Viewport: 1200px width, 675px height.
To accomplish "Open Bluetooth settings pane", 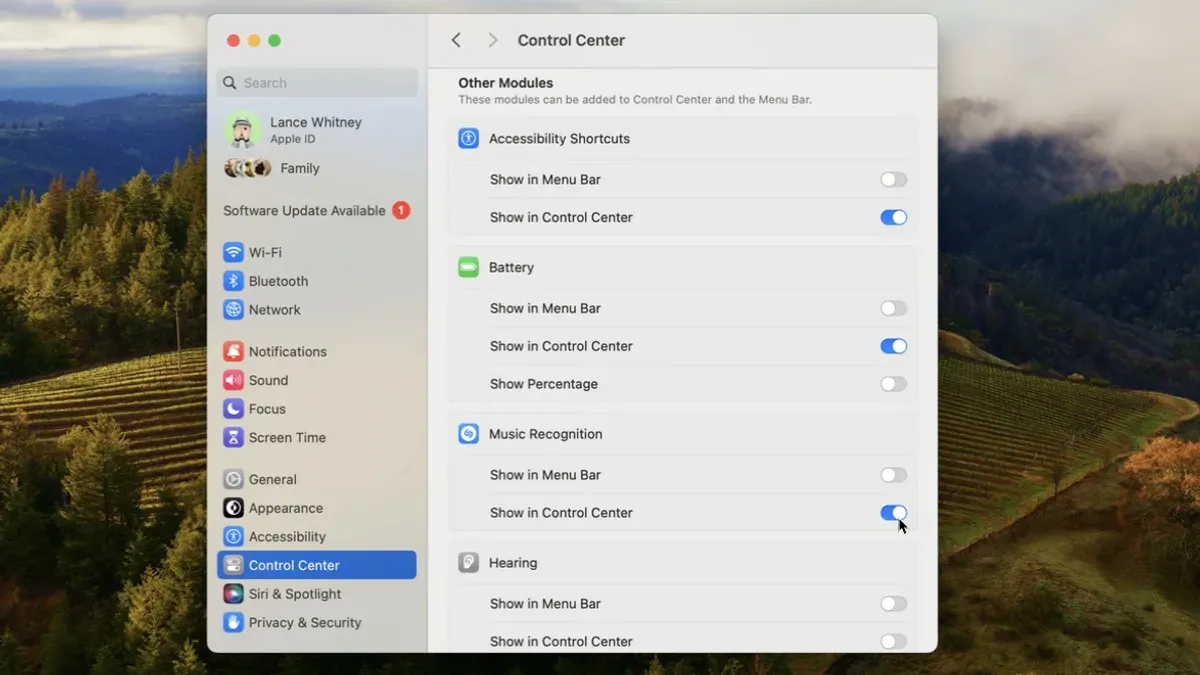I will tap(317, 281).
